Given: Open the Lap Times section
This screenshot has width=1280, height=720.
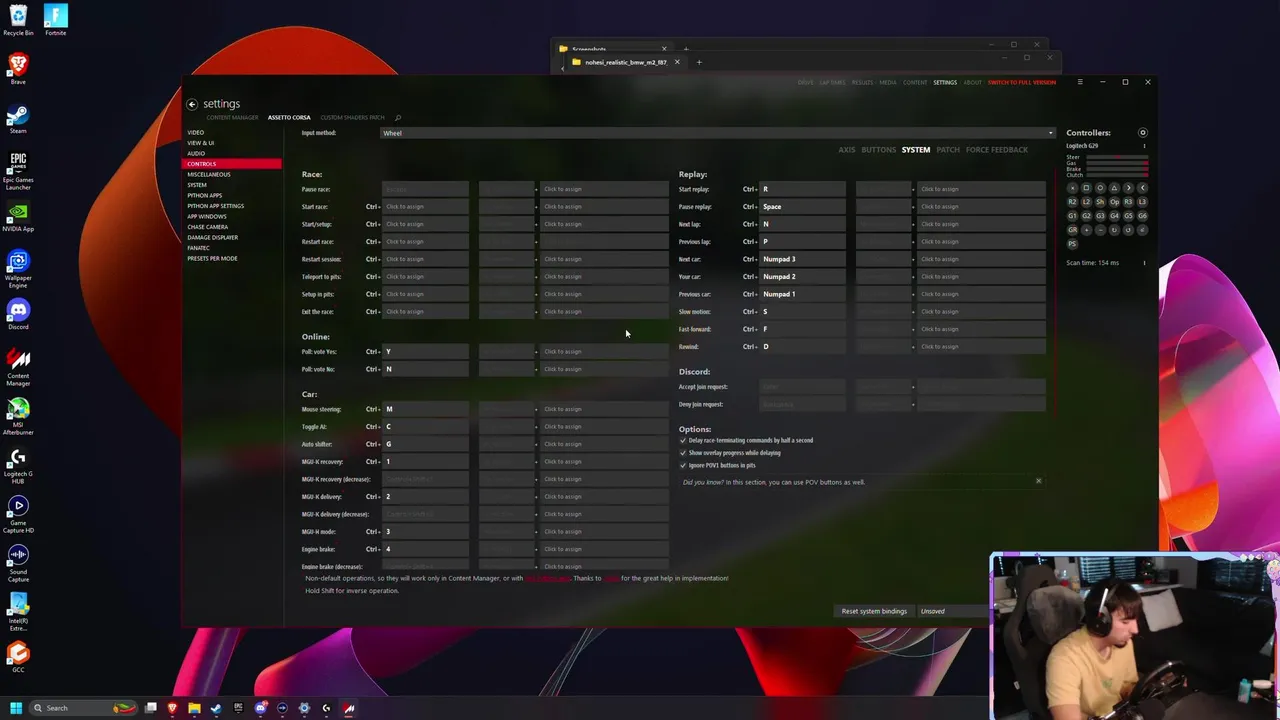Looking at the screenshot, I should pyautogui.click(x=832, y=82).
